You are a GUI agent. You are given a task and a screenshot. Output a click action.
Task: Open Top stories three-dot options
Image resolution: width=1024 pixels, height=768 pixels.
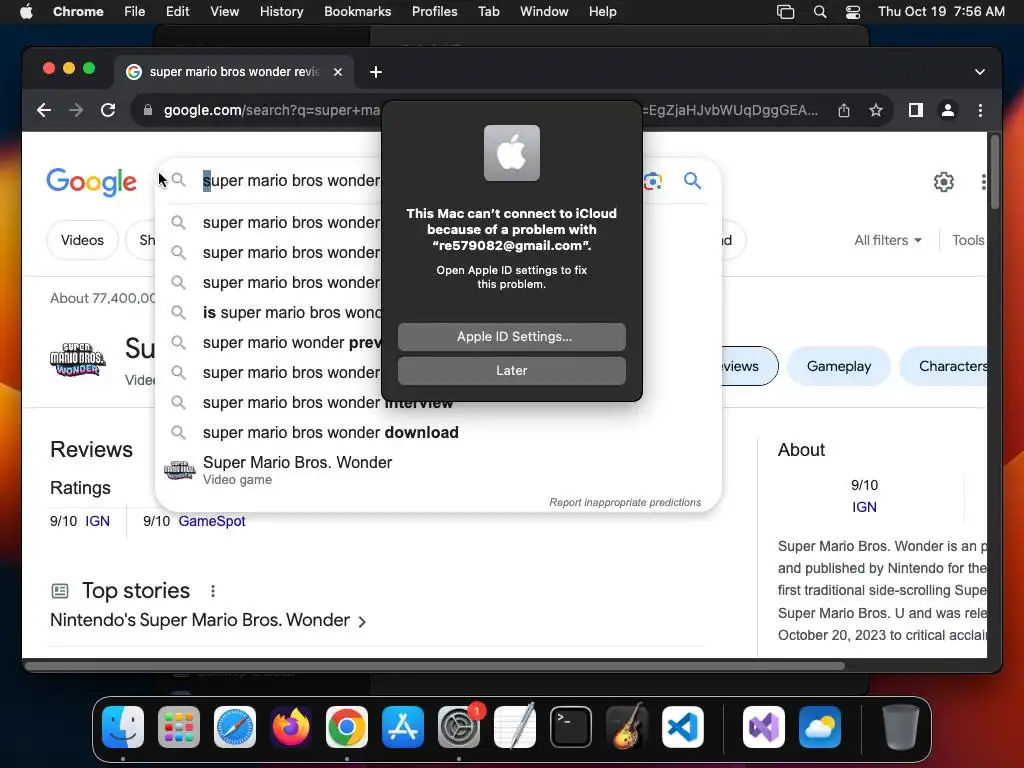click(x=212, y=591)
